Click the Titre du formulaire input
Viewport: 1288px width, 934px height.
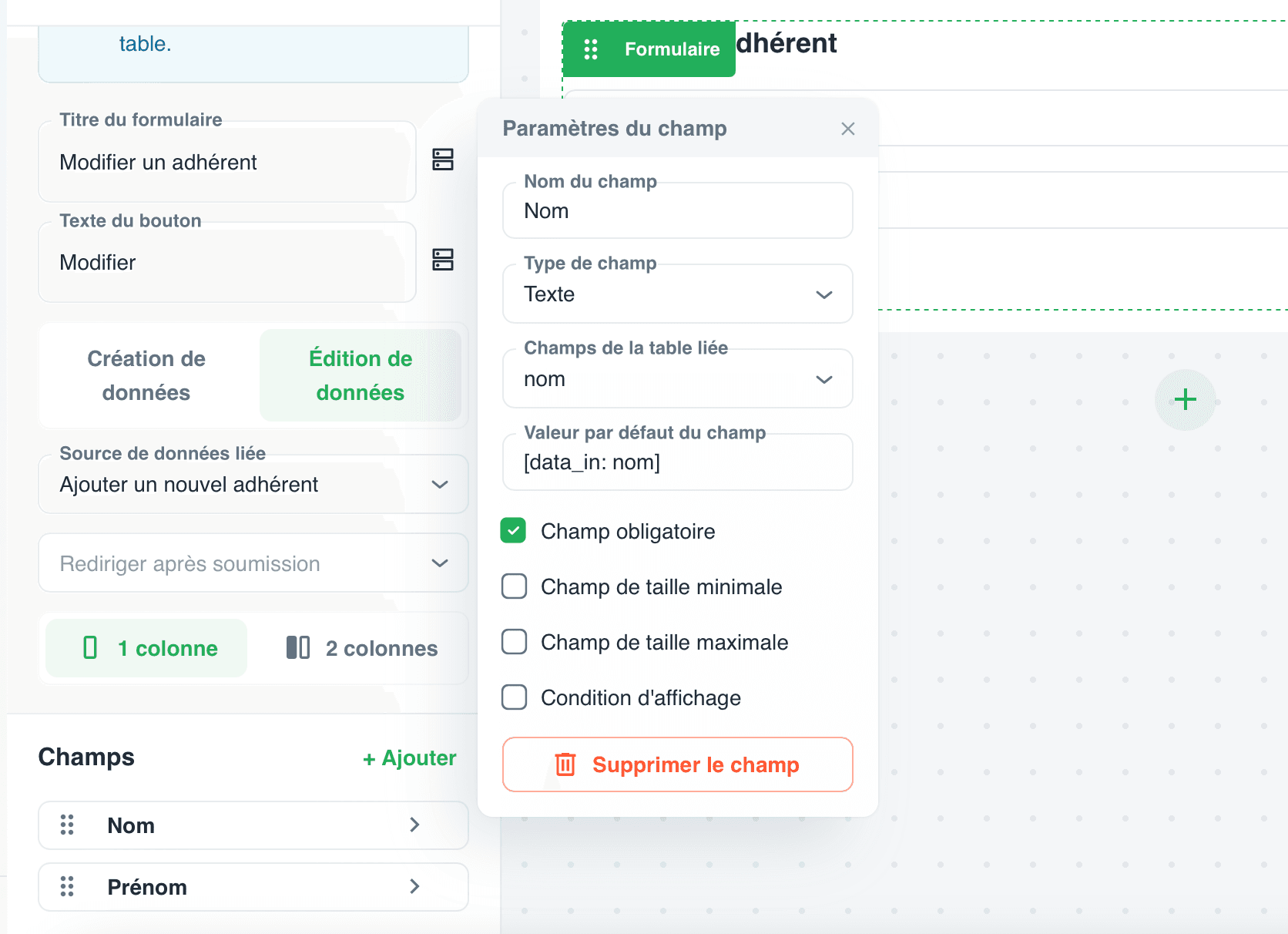tap(227, 162)
